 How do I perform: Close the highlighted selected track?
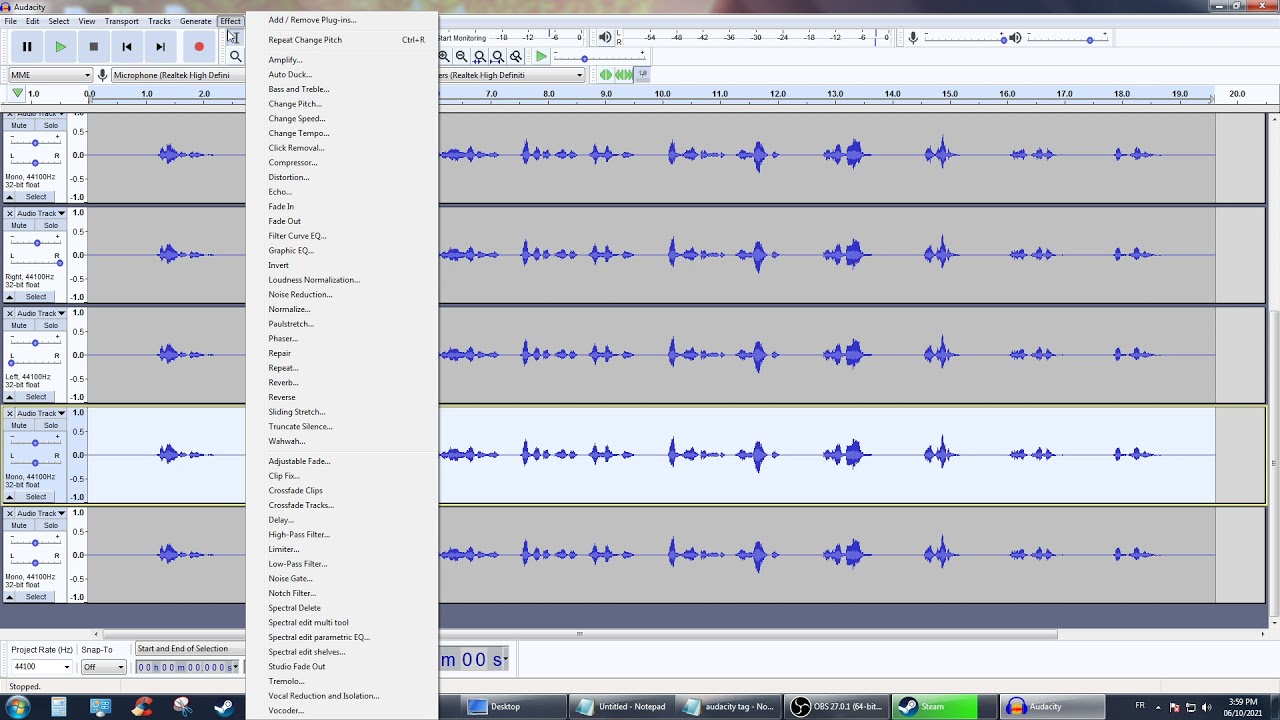tap(10, 413)
